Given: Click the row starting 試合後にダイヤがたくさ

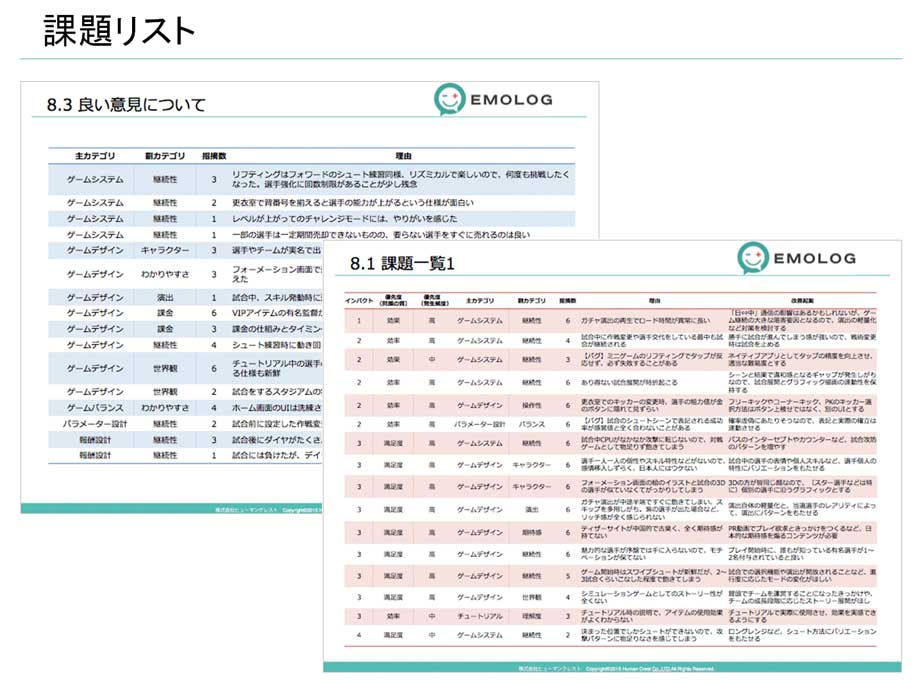Looking at the screenshot, I should tap(186, 440).
